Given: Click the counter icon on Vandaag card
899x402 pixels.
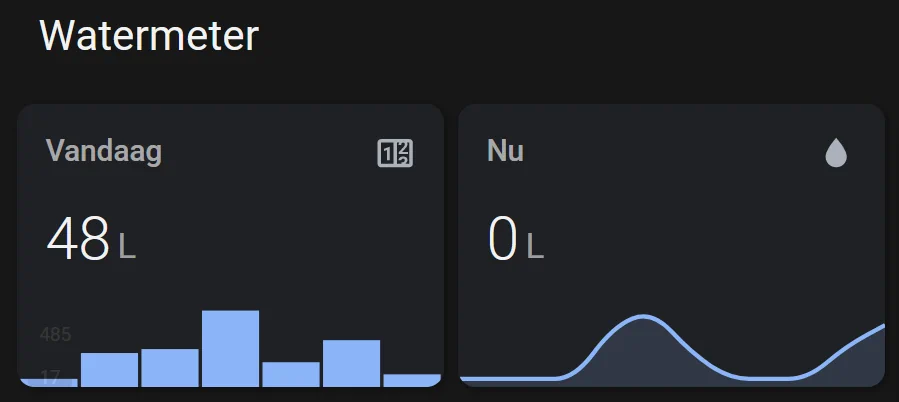Looking at the screenshot, I should tap(395, 153).
